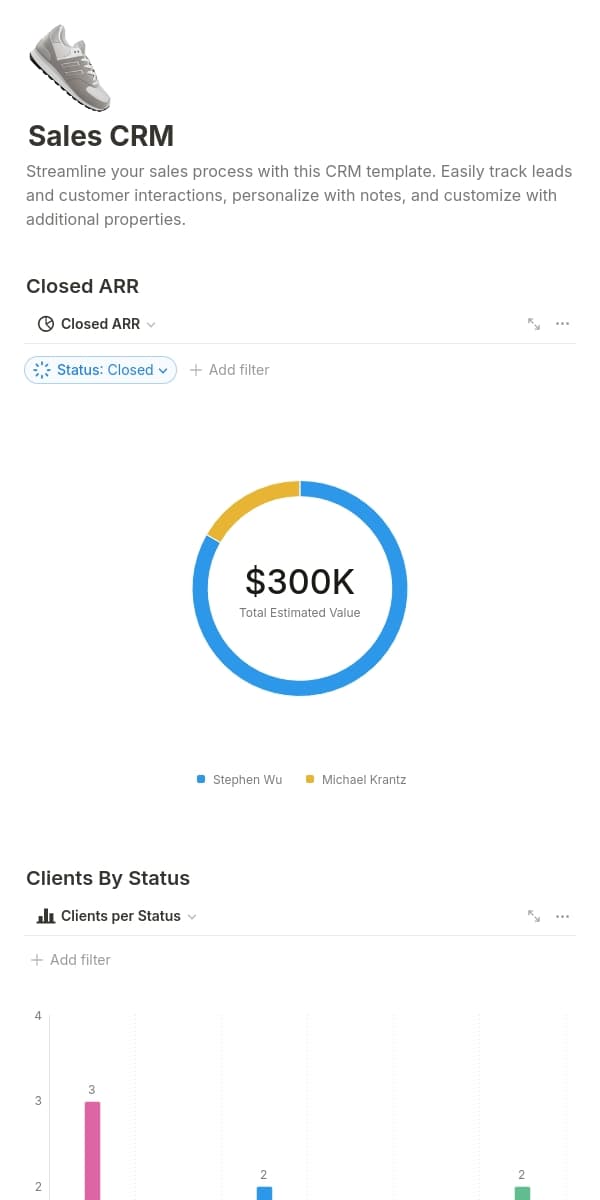600x1200 pixels.
Task: Toggle the Stephen Wu legend series
Action: [x=240, y=779]
